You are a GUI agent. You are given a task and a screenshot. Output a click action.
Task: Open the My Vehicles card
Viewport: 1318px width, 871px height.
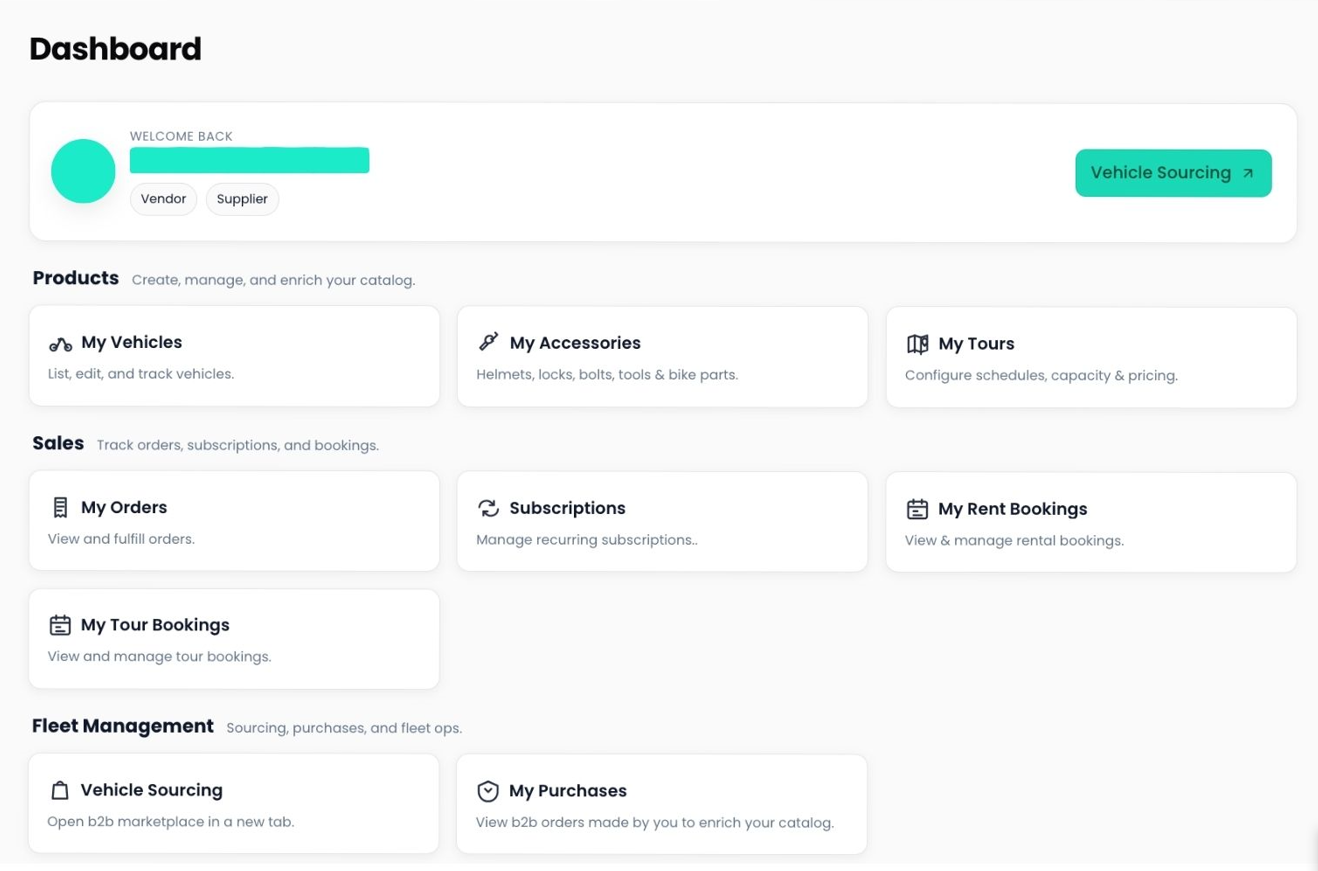click(x=234, y=356)
